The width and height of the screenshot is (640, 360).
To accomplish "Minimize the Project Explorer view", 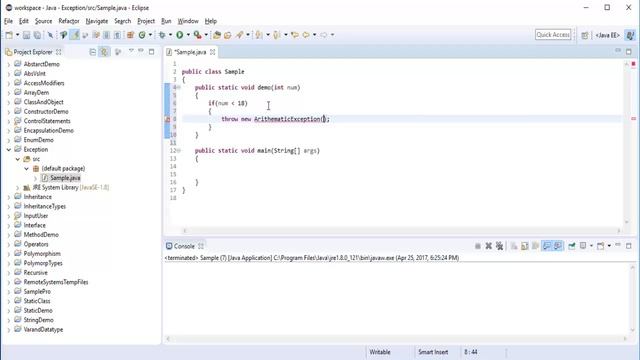I will coord(141,51).
